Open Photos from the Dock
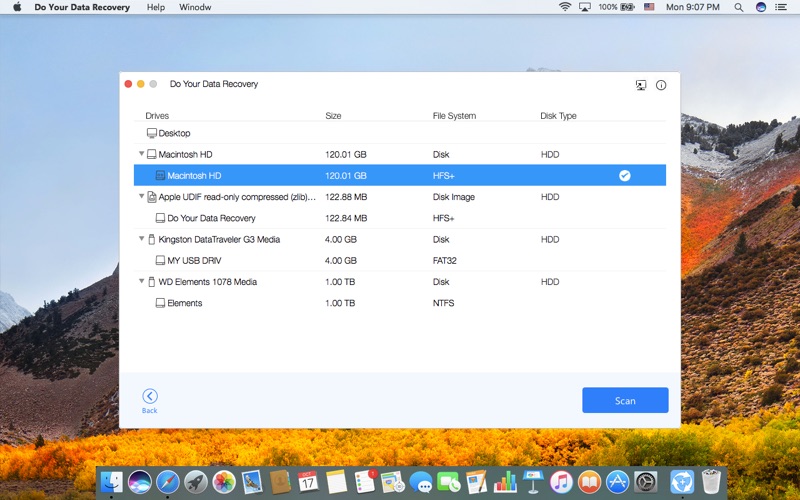Image resolution: width=800 pixels, height=500 pixels. 224,482
